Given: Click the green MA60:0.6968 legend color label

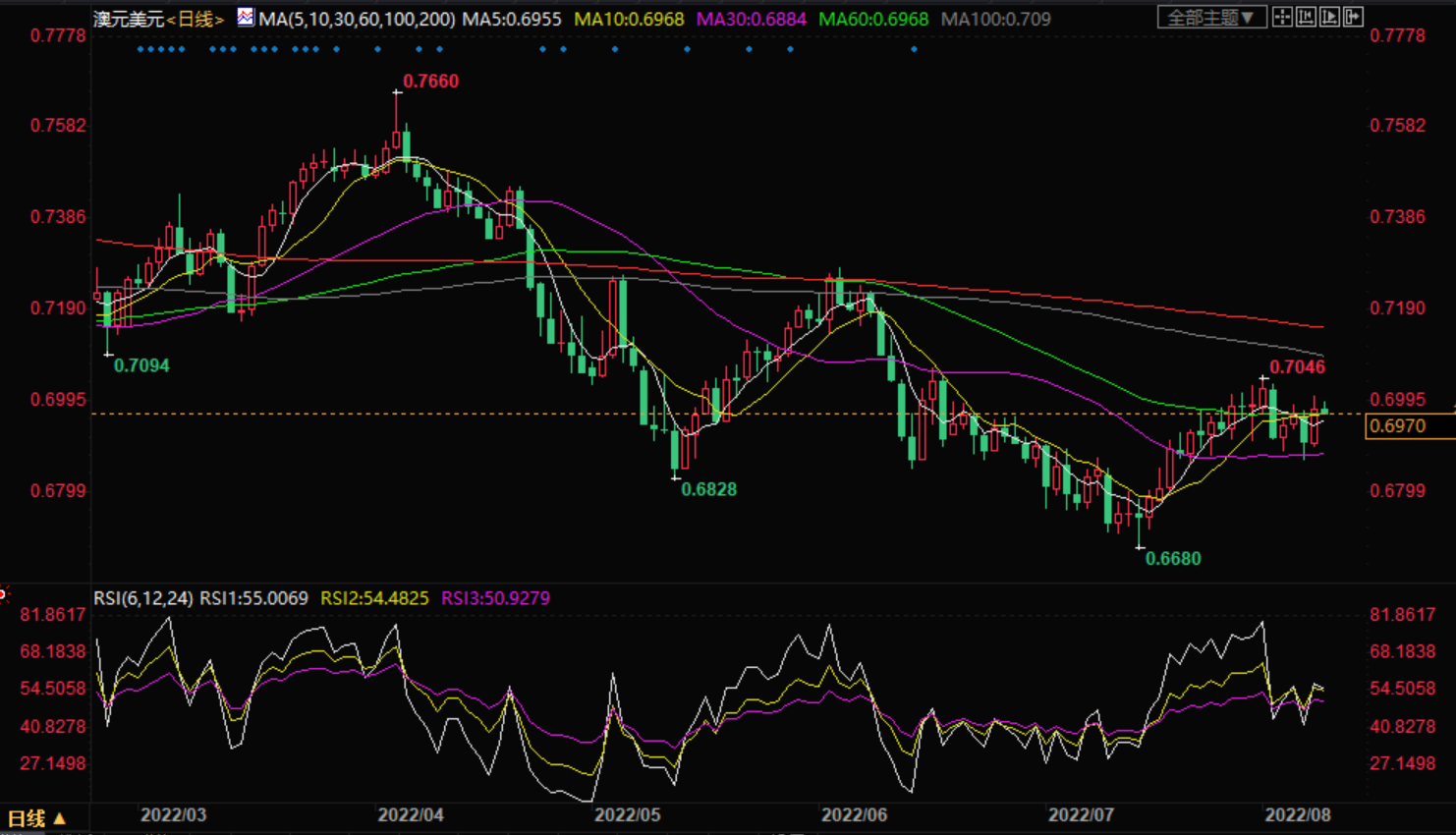Looking at the screenshot, I should tap(872, 19).
